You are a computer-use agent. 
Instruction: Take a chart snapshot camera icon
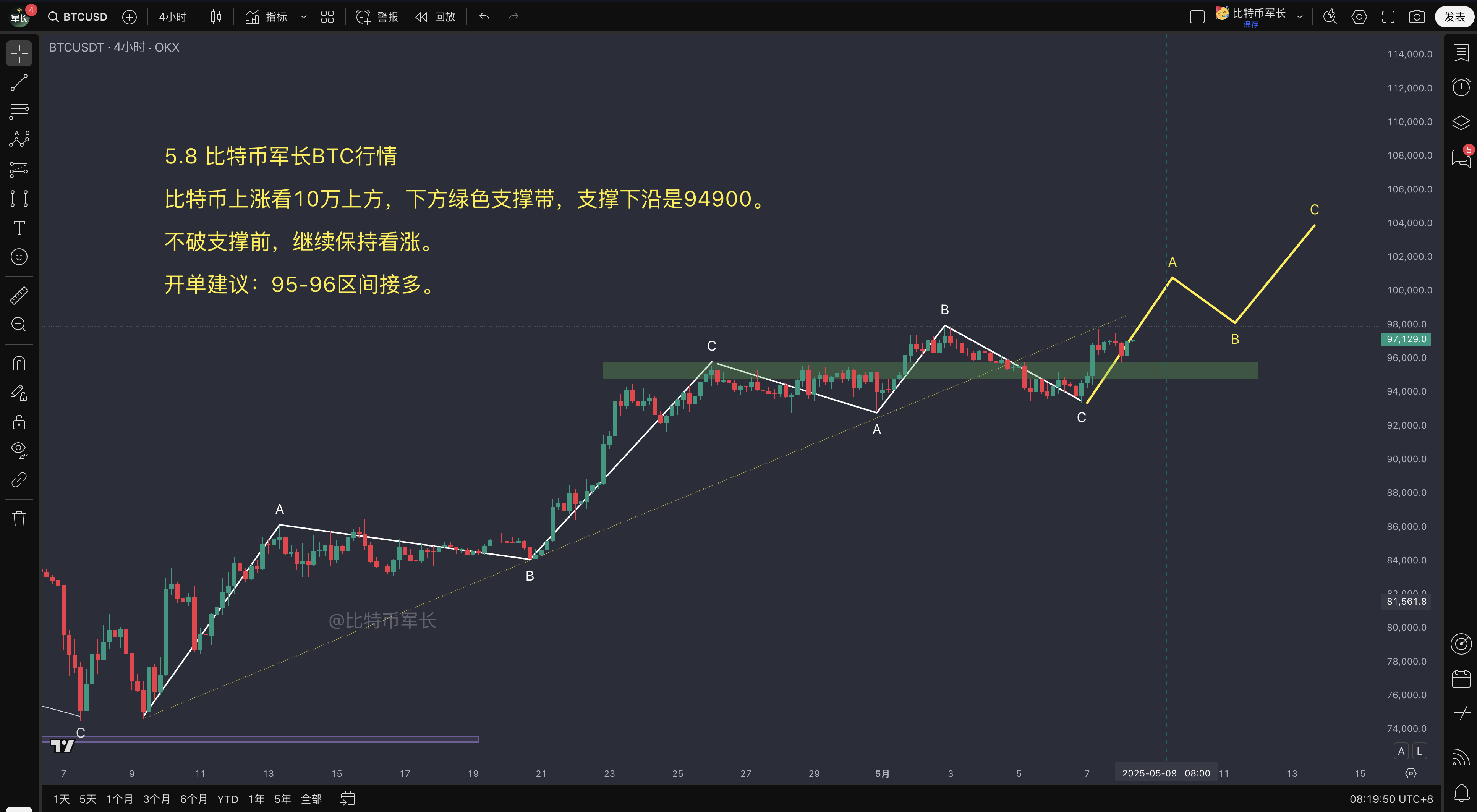[x=1417, y=17]
